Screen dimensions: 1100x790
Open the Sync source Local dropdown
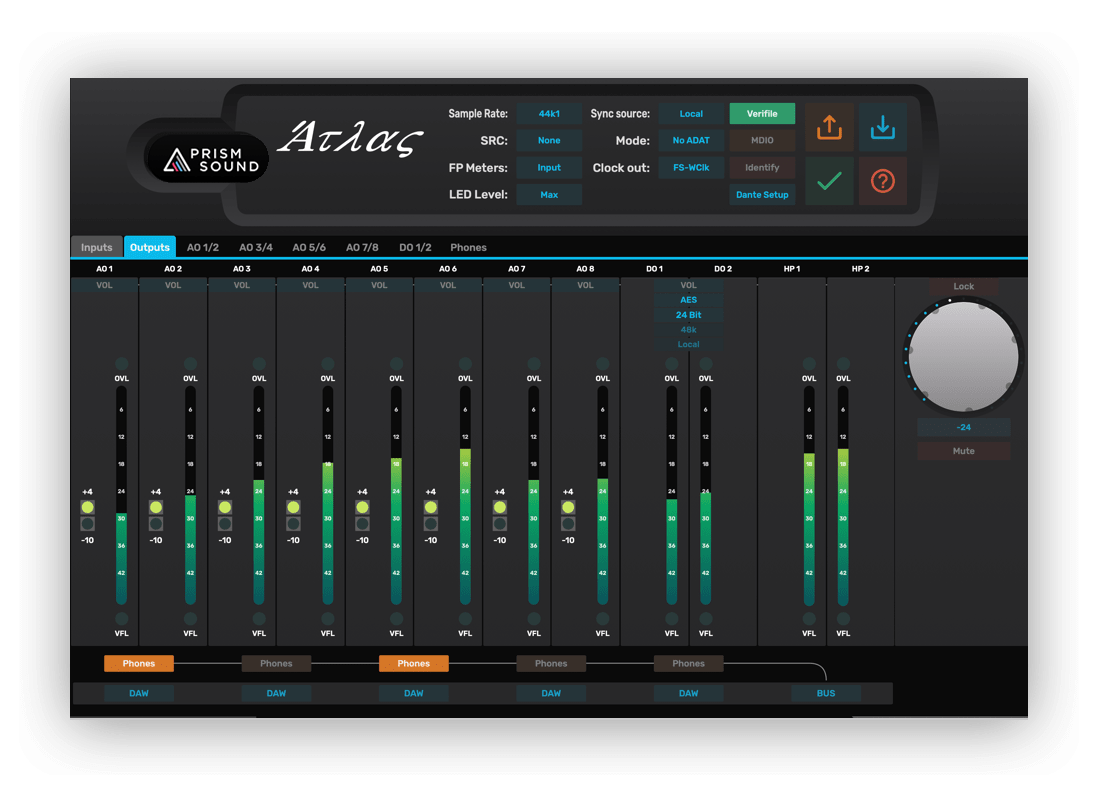[691, 114]
